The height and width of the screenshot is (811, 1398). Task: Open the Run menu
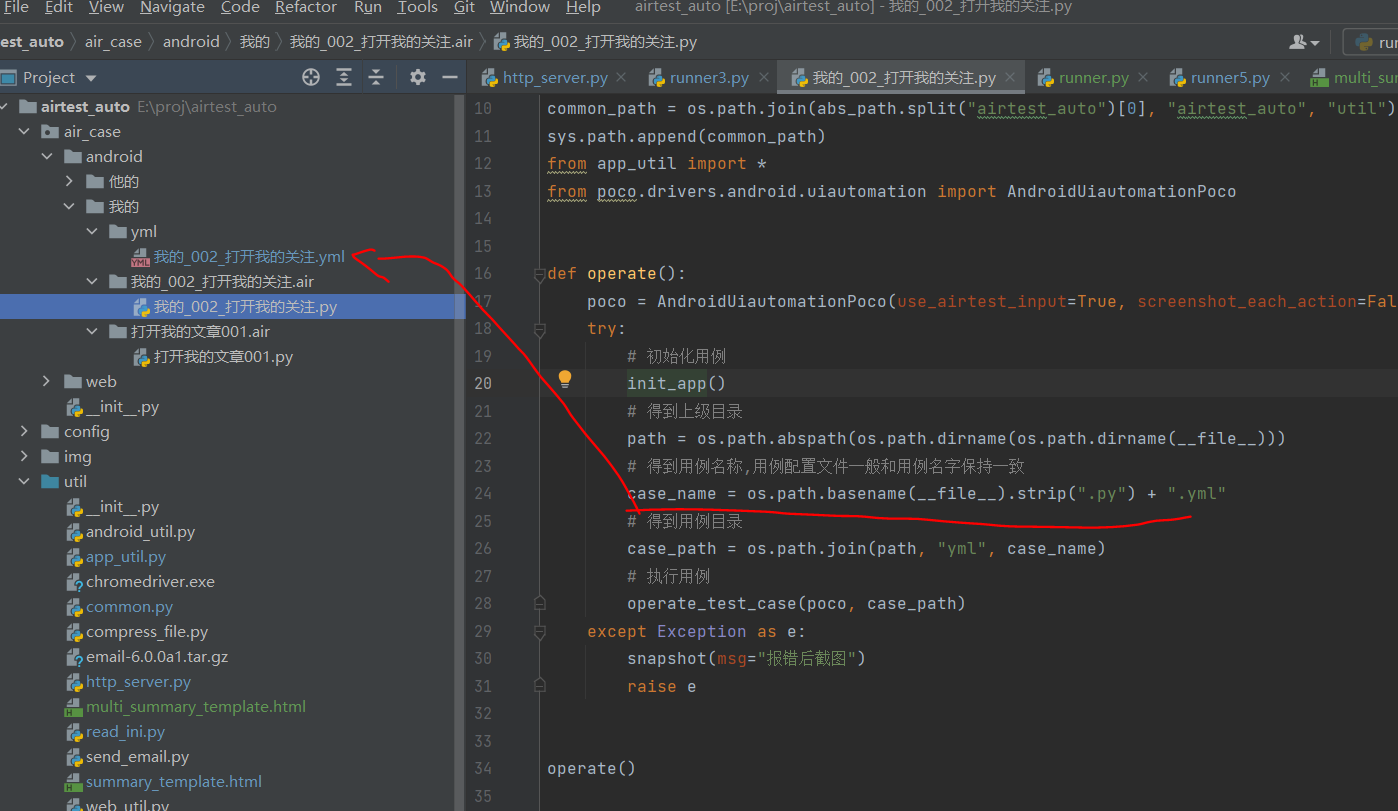click(x=368, y=8)
